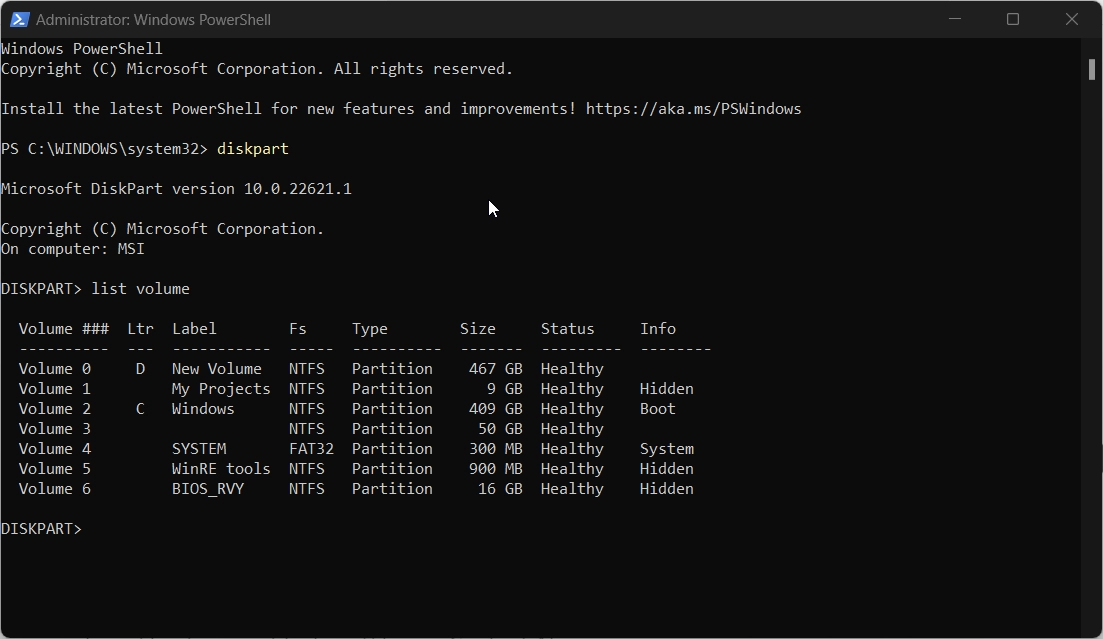The width and height of the screenshot is (1103, 639).
Task: Click the 'WinRE tools' label
Action: pyautogui.click(x=221, y=469)
